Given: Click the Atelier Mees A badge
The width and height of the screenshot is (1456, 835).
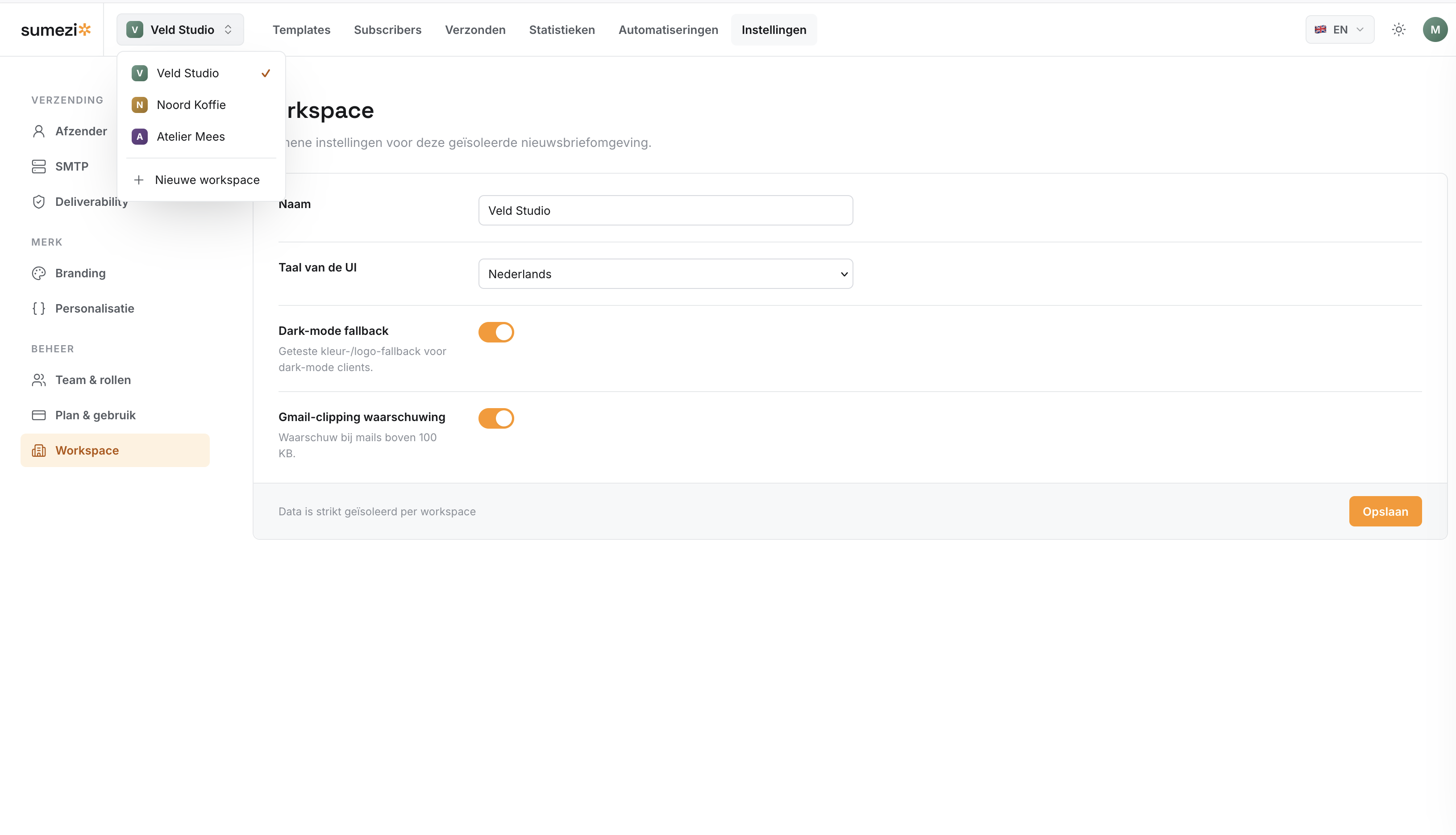Looking at the screenshot, I should 139,137.
